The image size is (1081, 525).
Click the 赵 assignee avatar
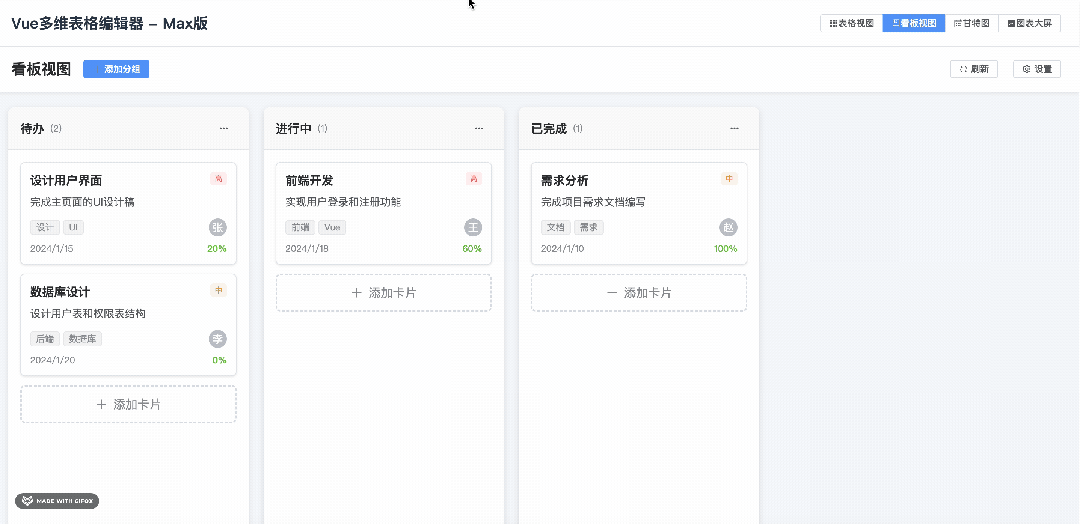tap(729, 227)
